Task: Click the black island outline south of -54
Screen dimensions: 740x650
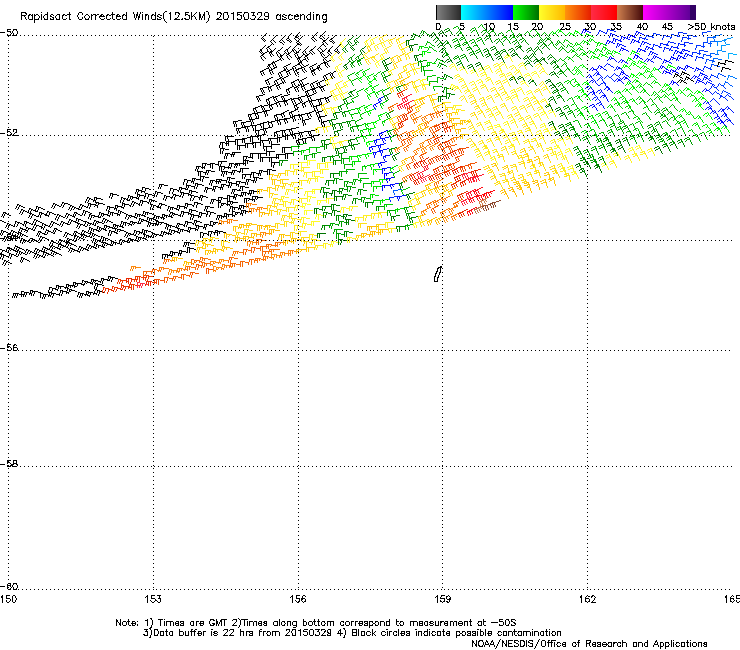Action: tap(438, 274)
